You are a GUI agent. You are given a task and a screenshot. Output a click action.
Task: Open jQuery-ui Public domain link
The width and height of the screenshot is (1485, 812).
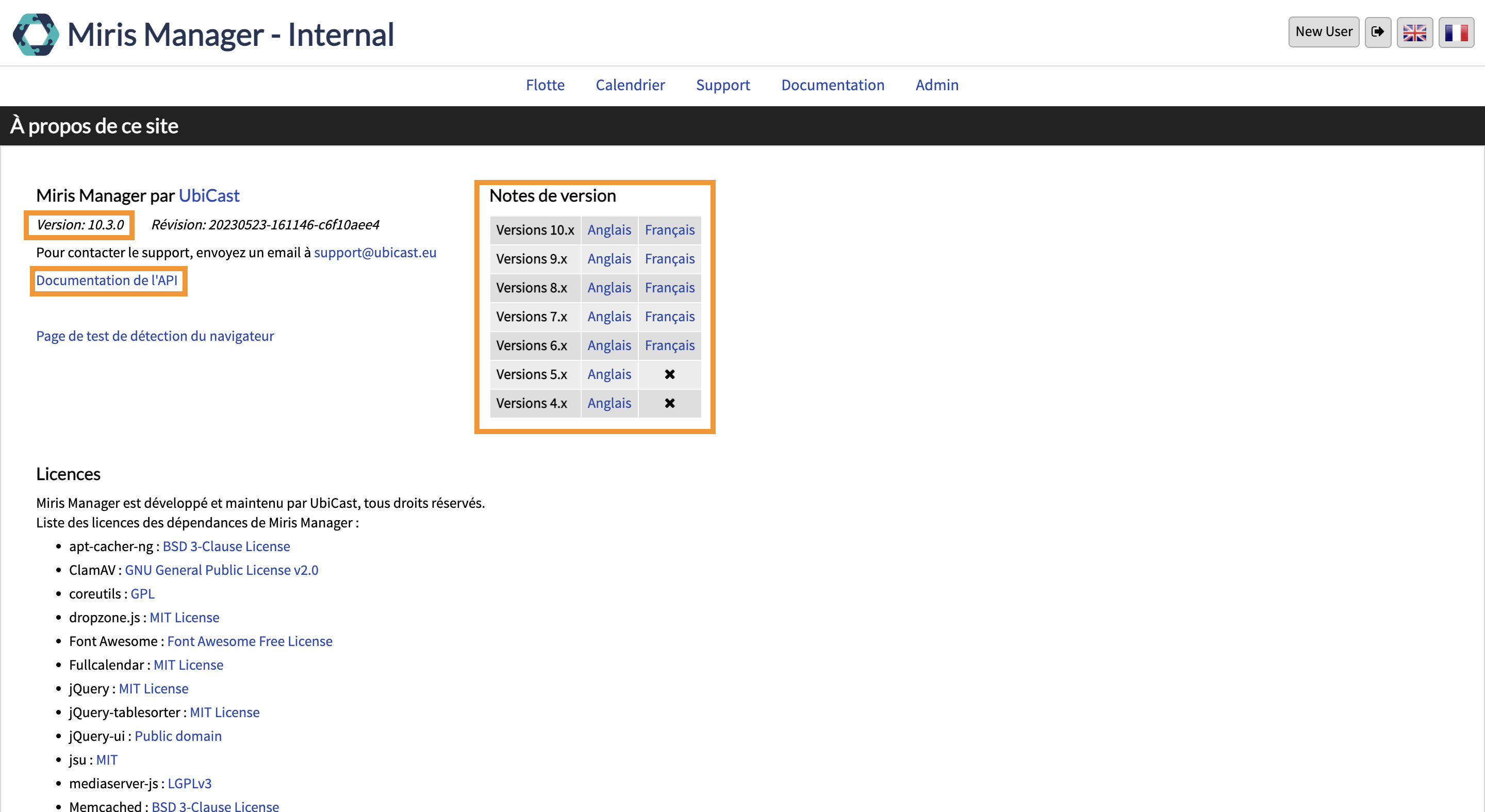tap(178, 736)
